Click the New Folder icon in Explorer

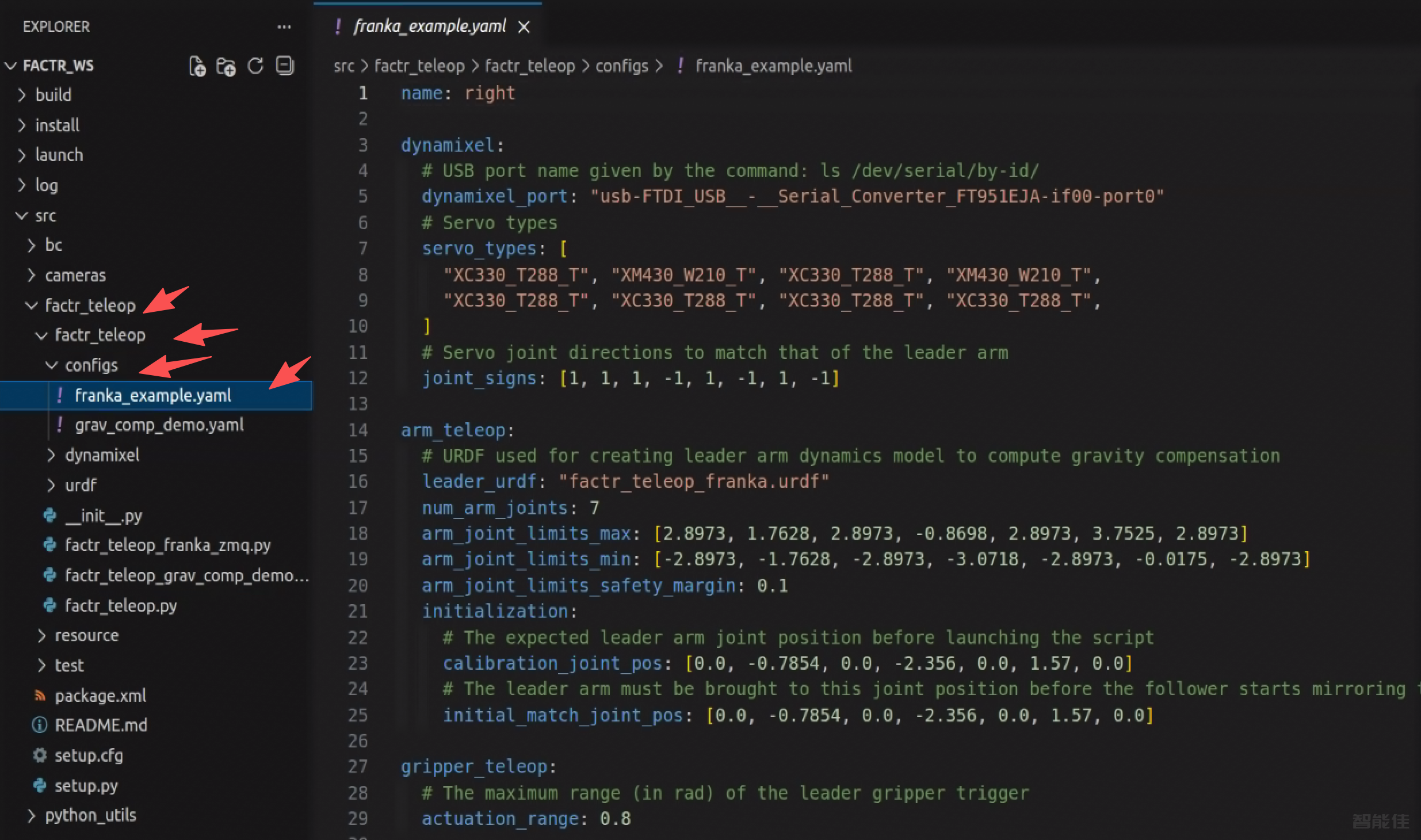tap(226, 66)
